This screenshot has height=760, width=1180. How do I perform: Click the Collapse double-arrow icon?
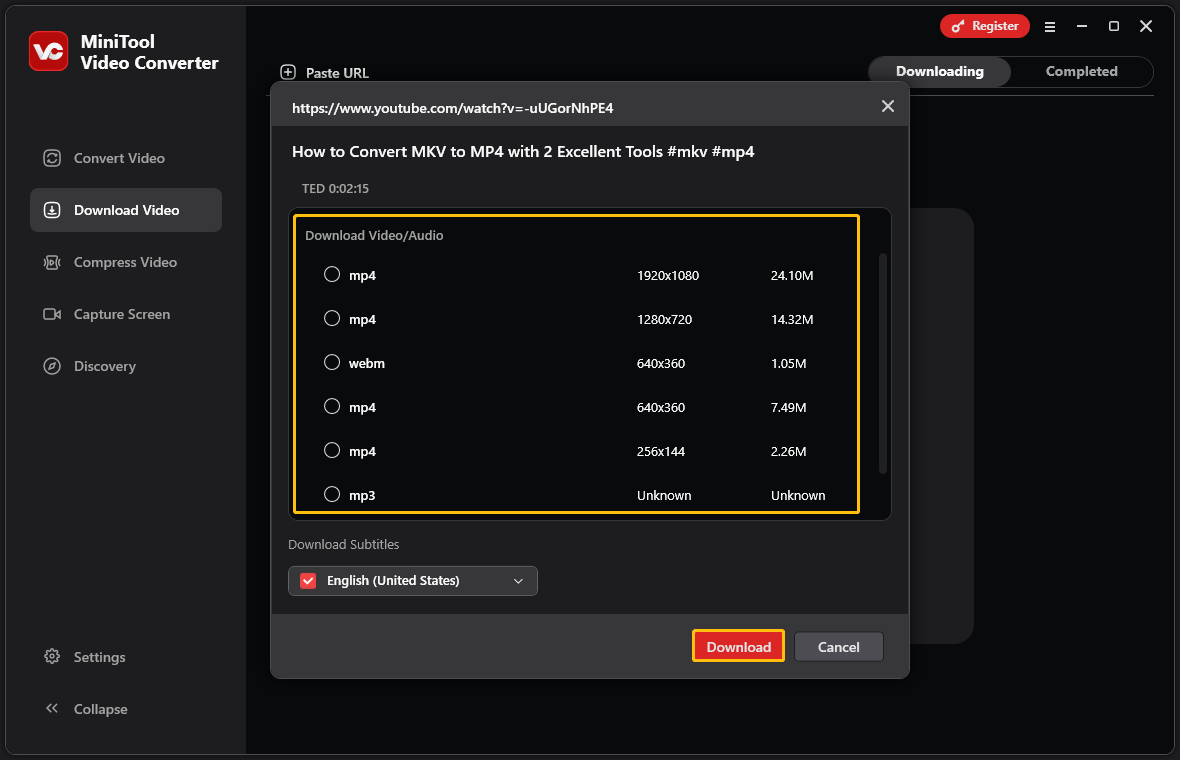tap(52, 708)
